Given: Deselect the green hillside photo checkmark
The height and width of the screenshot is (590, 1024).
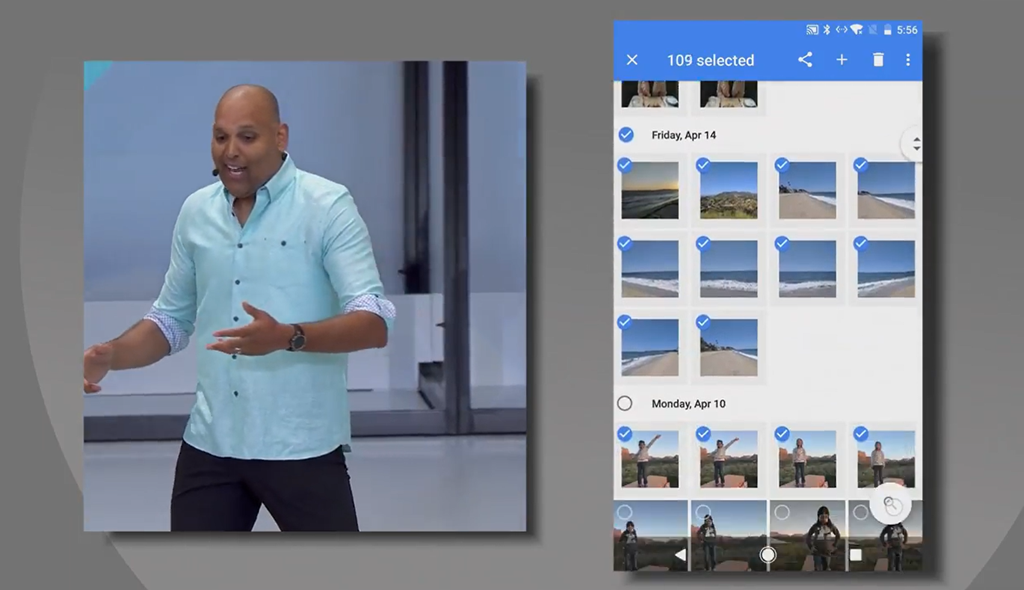Looking at the screenshot, I should 703,165.
